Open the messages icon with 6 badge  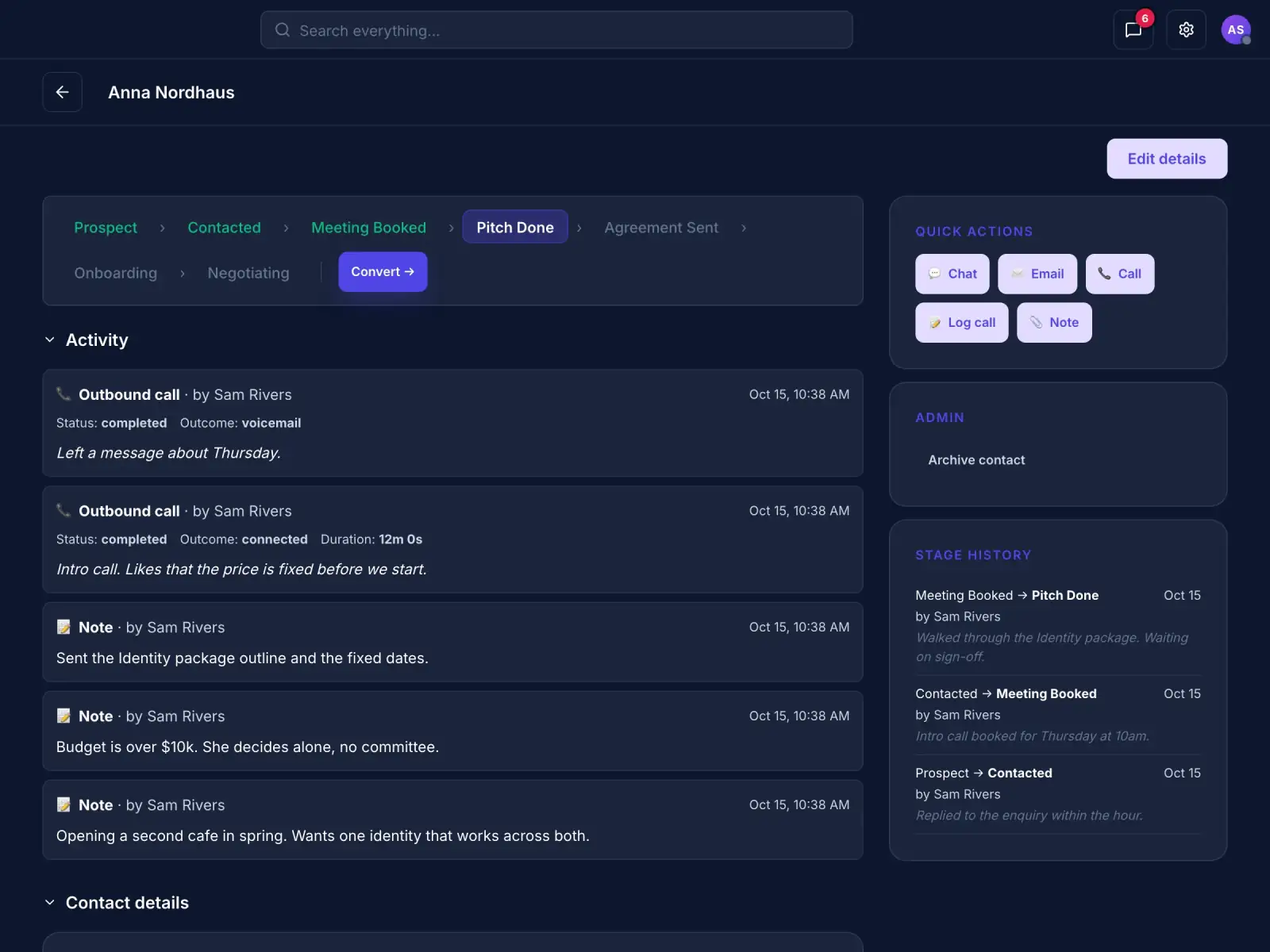[1133, 30]
